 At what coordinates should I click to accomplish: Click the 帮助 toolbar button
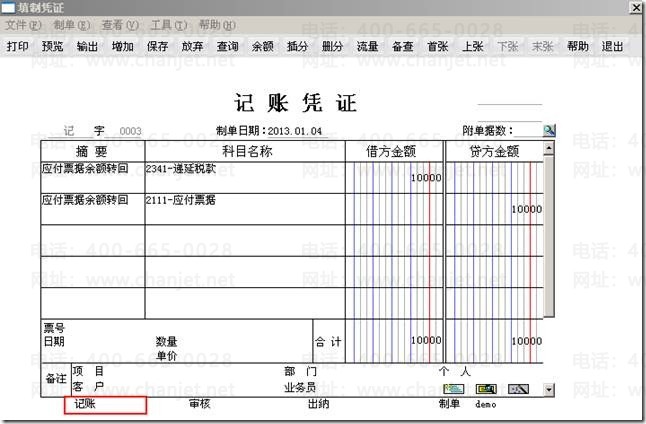578,46
